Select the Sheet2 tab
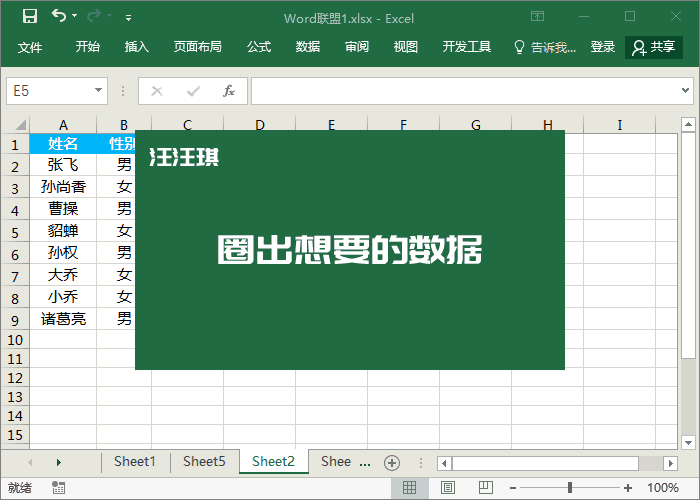Image resolution: width=700 pixels, height=500 pixels. [273, 462]
